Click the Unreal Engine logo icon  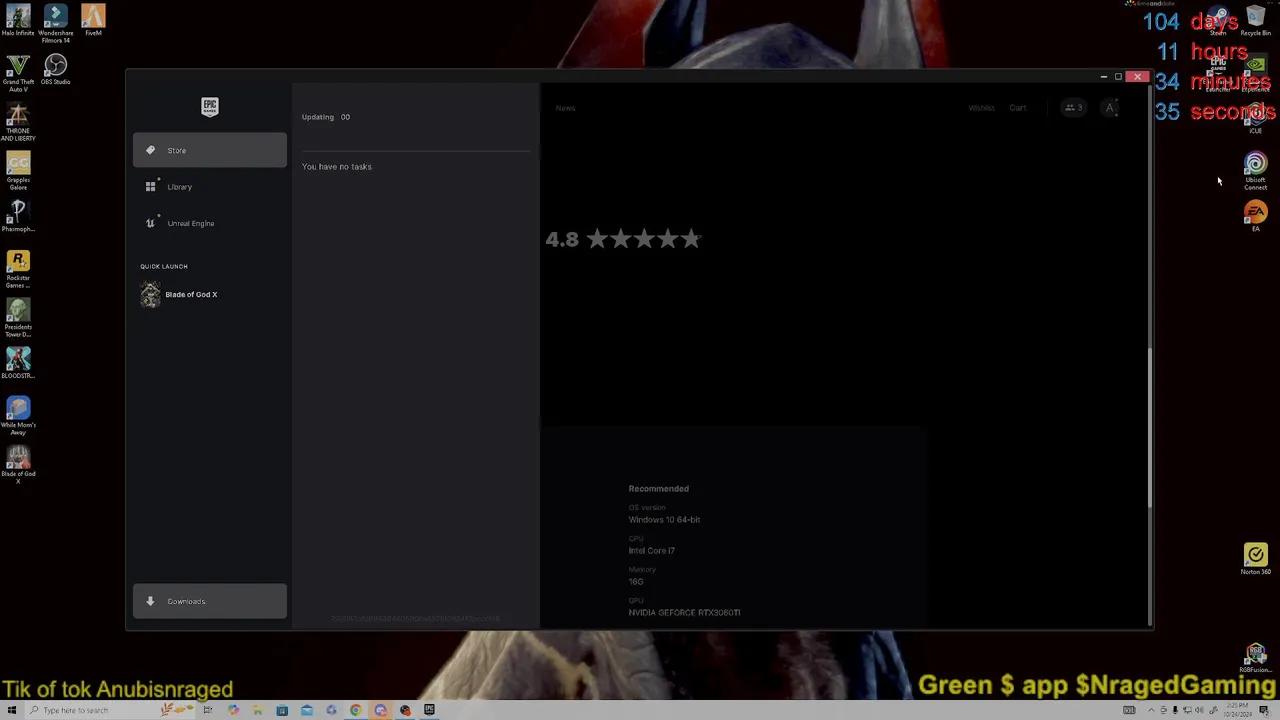point(150,223)
